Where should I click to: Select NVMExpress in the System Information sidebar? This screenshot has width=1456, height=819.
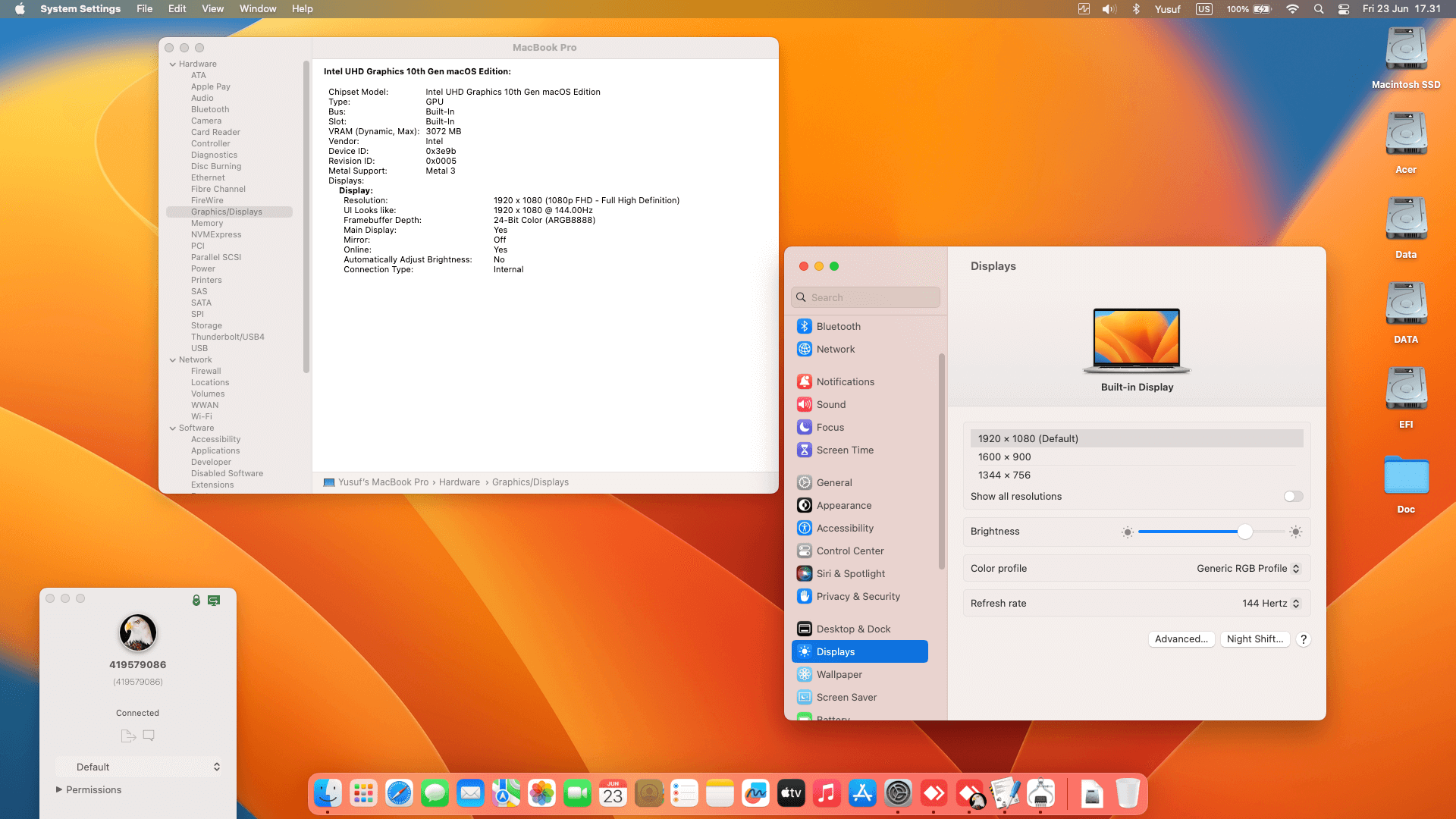(x=216, y=234)
